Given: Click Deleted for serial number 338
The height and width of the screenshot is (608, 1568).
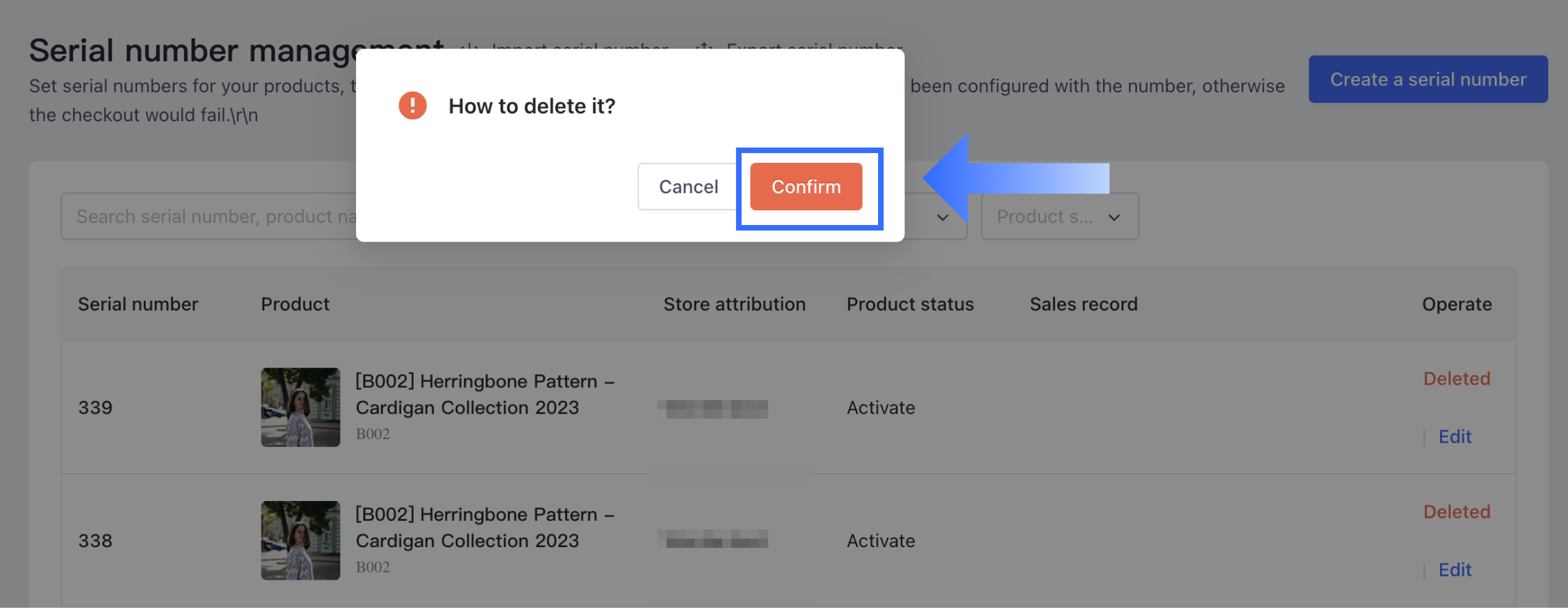Looking at the screenshot, I should [x=1456, y=511].
